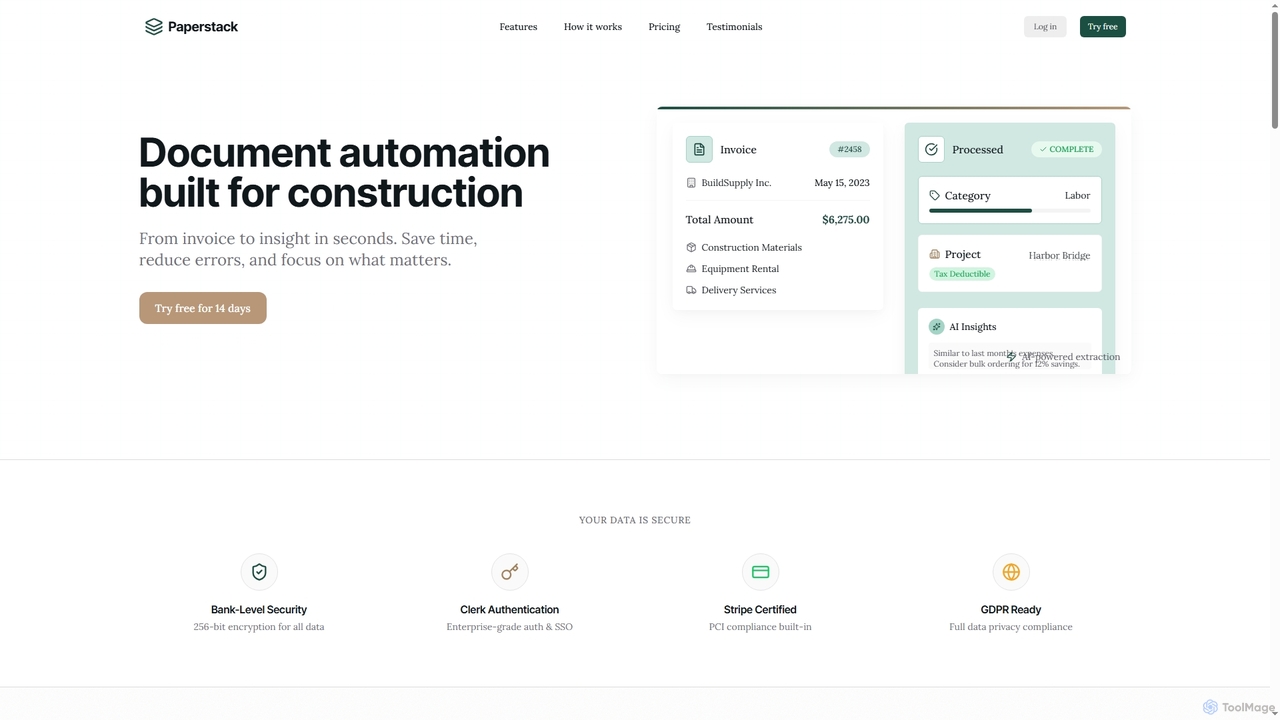Screen dimensions: 1280x720
Task: Click the Clerk Authentication key icon
Action: (510, 572)
